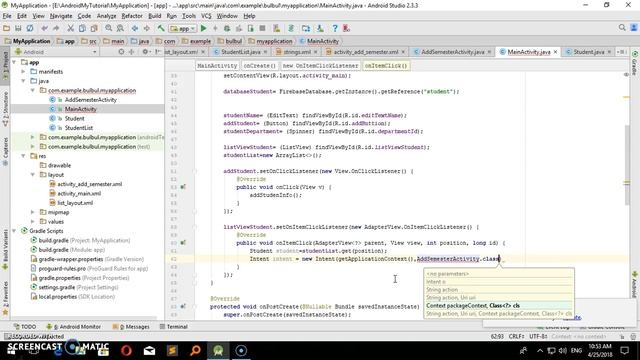Click the Sync Project with Gradle icon
The image size is (640, 360).
pyautogui.click(x=291, y=28)
